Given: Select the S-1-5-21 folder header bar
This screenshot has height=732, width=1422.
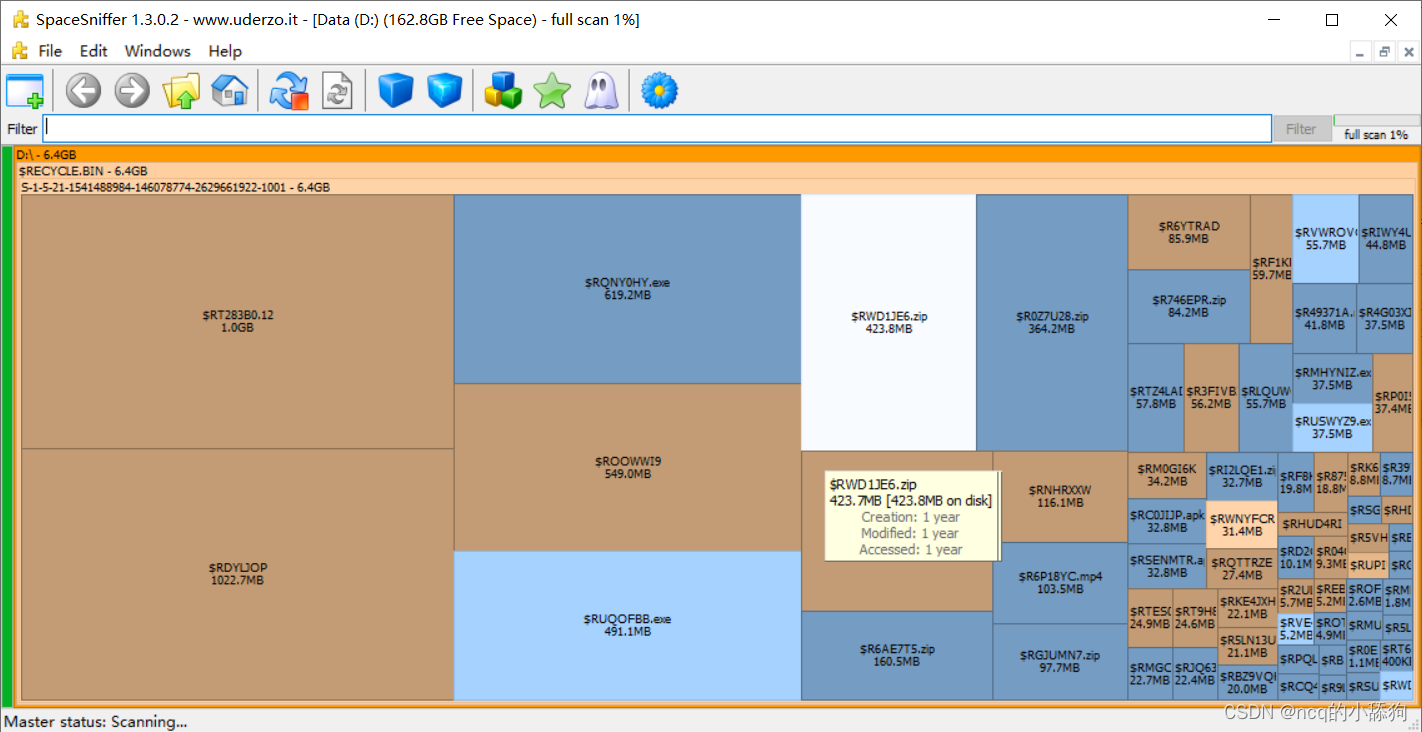Looking at the screenshot, I should point(718,187).
